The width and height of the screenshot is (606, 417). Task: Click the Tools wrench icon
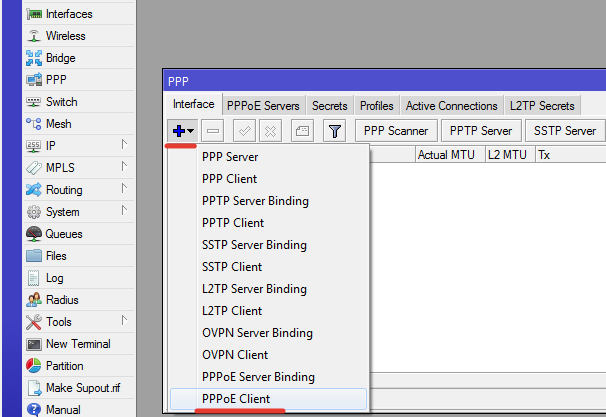(34, 322)
